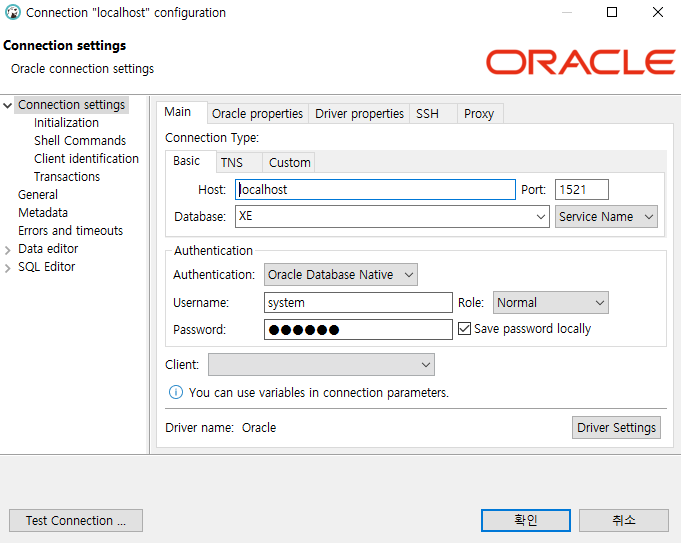
Task: Select SQL Editor in the tree
Action: click(x=46, y=267)
